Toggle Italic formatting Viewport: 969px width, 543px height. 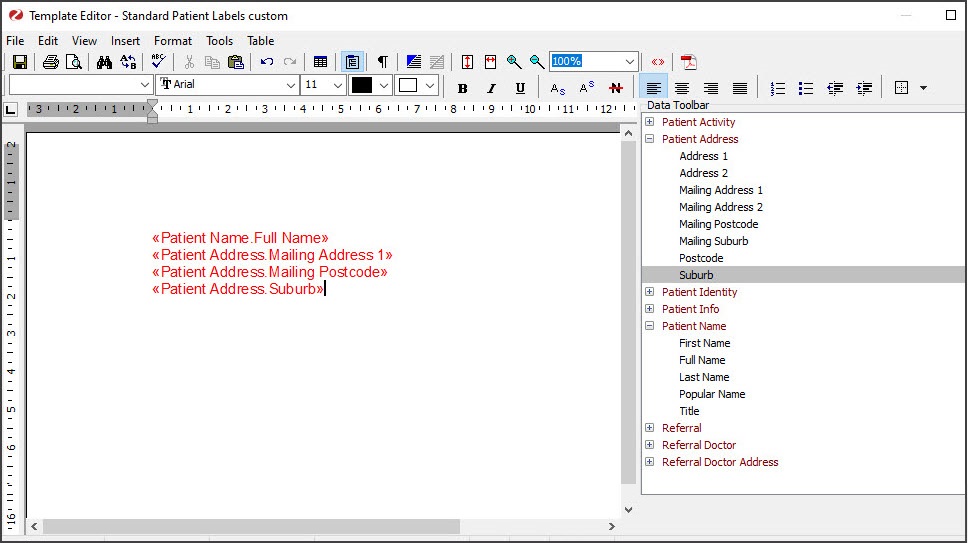coord(491,88)
